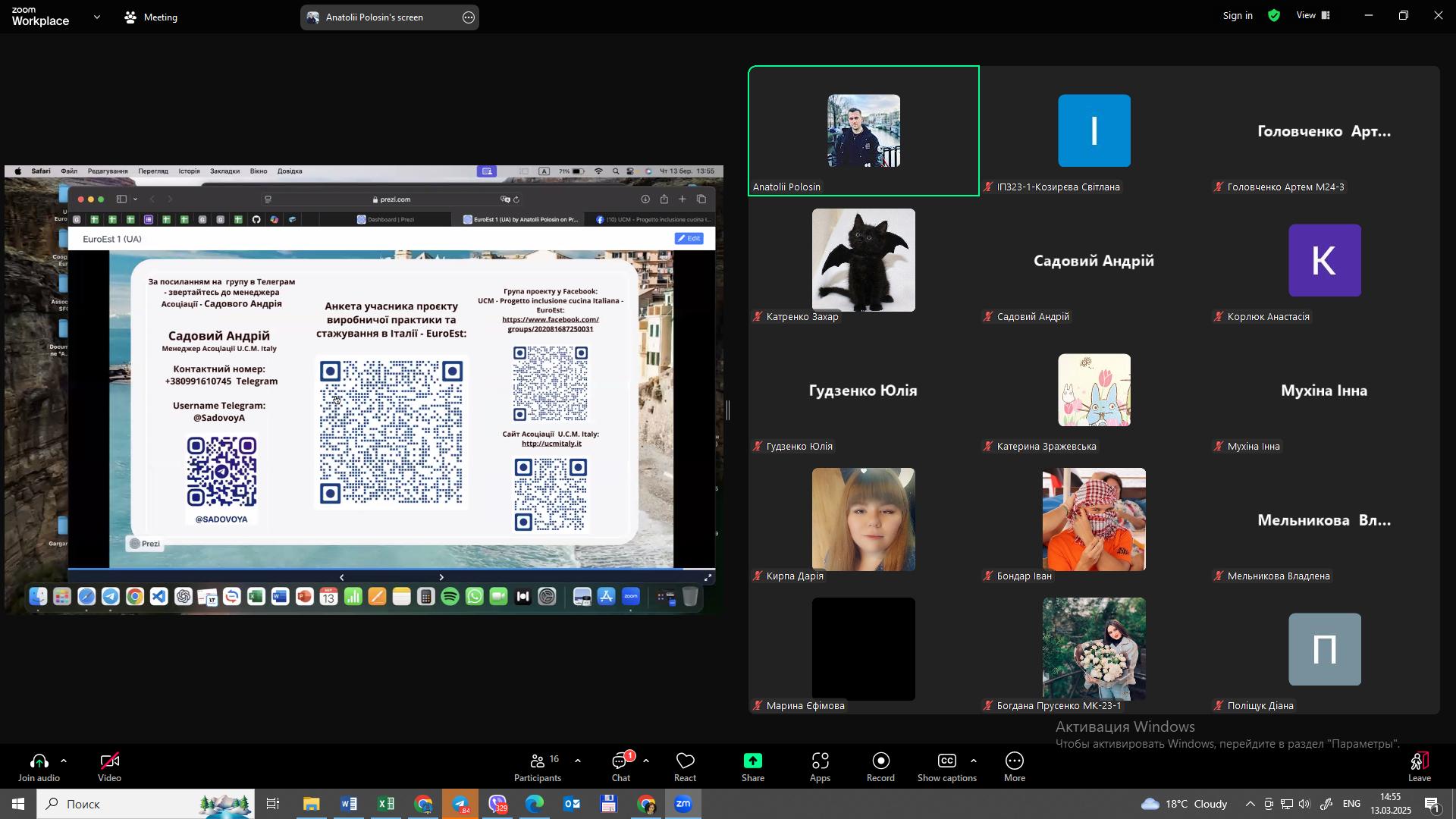The height and width of the screenshot is (819, 1456).
Task: Open the Zoom Workplace dropdown arrow
Action: tap(97, 17)
